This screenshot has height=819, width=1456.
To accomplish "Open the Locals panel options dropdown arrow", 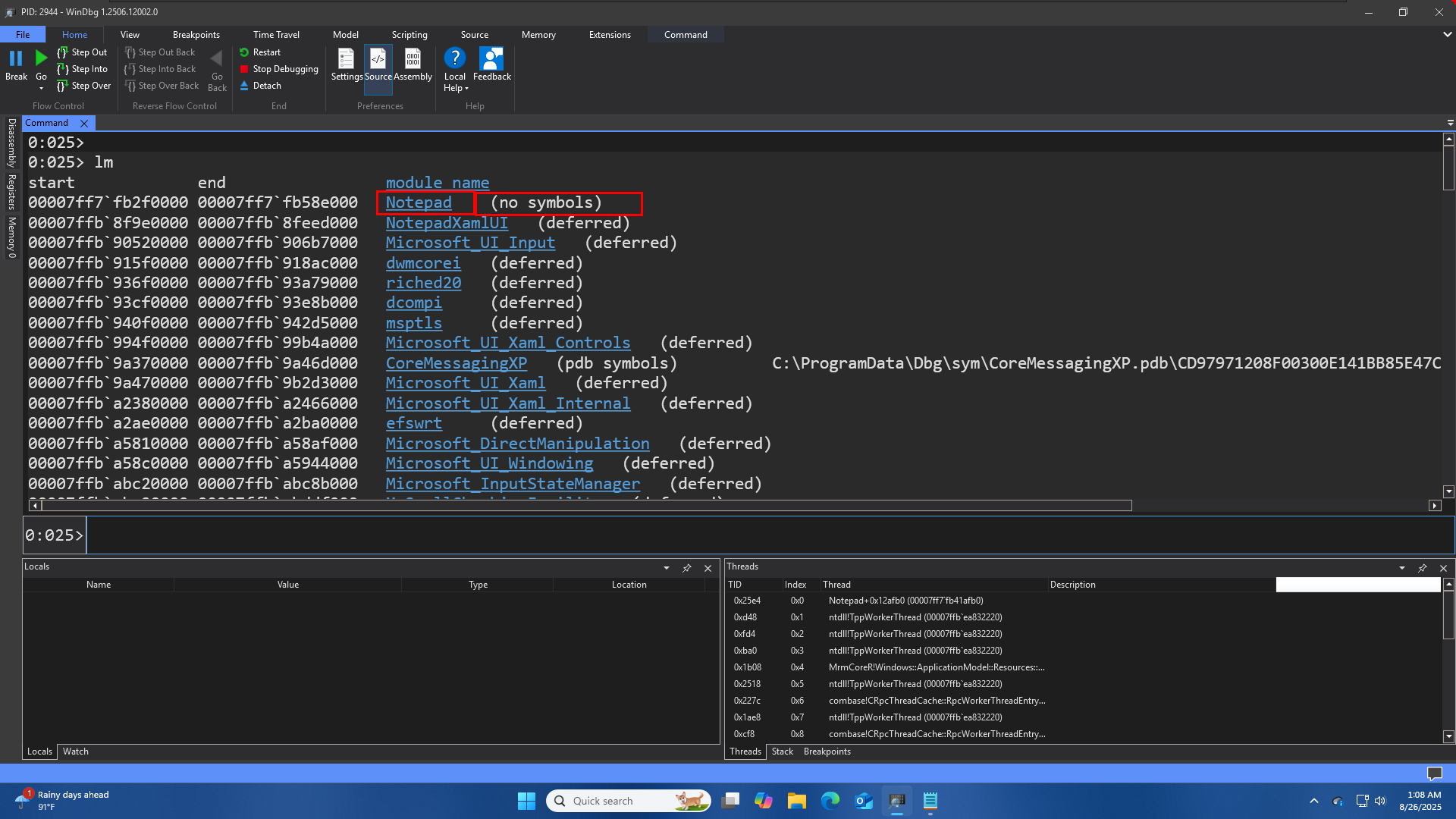I will (667, 568).
